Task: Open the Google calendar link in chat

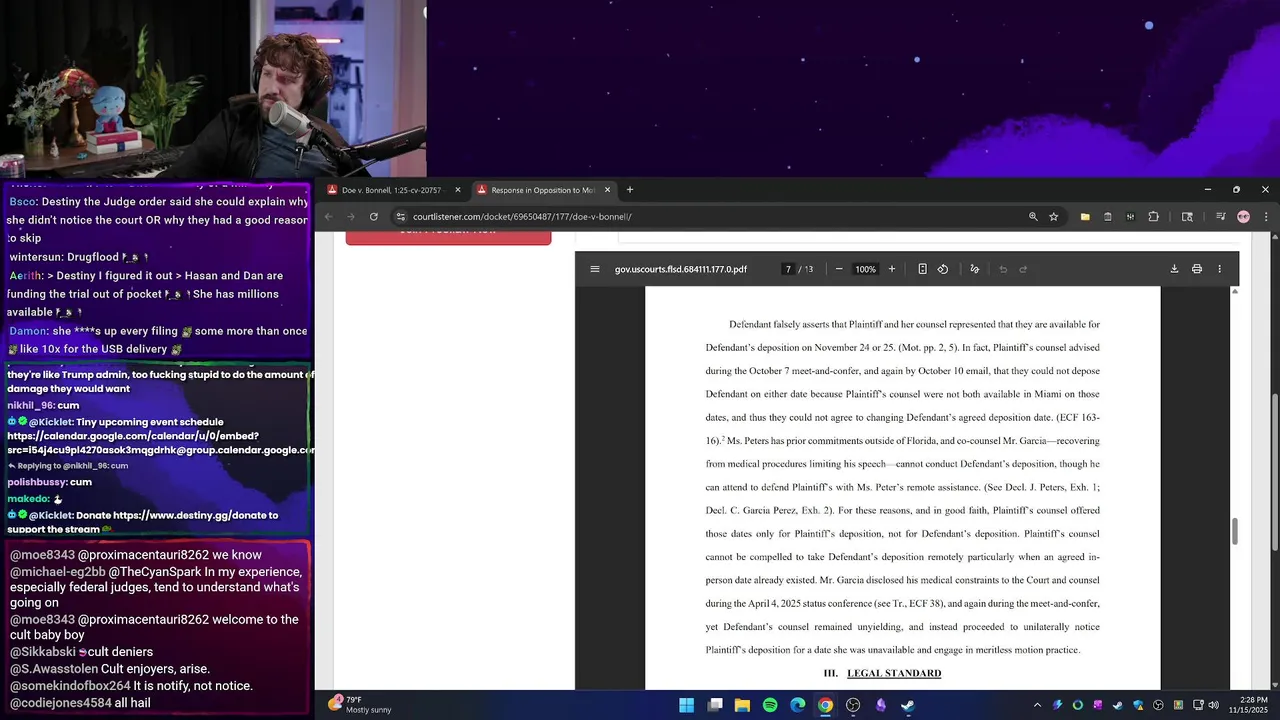Action: pyautogui.click(x=160, y=443)
